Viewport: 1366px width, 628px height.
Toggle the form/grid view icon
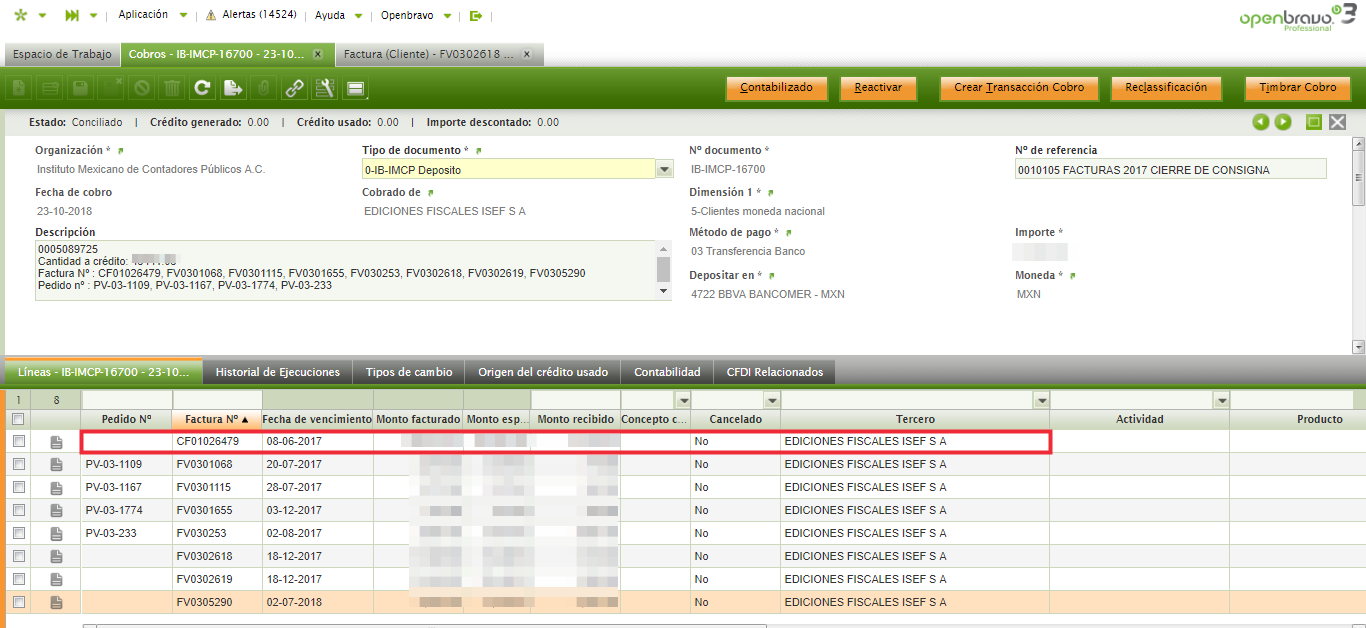coord(354,88)
